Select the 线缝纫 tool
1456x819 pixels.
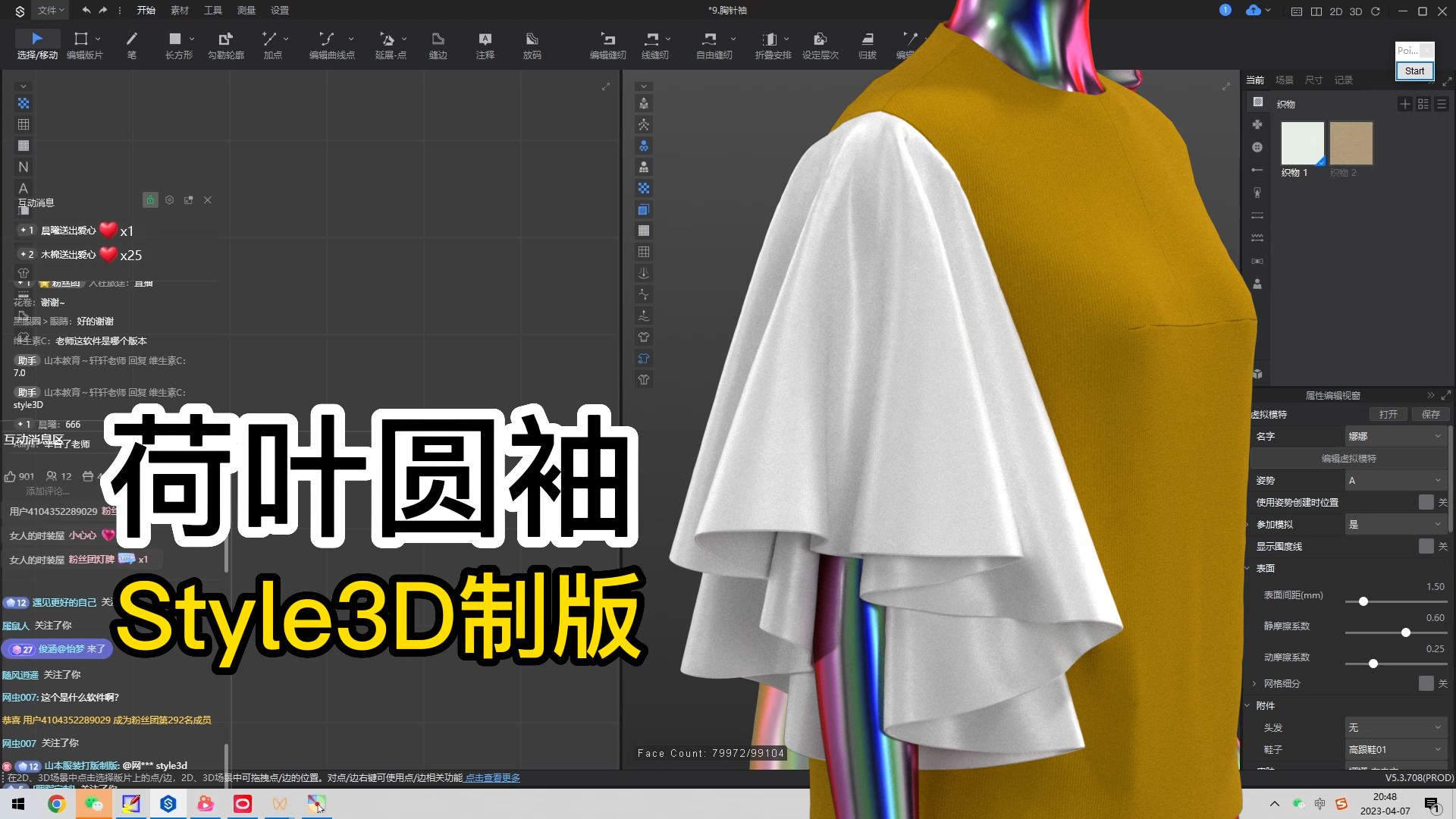point(655,45)
